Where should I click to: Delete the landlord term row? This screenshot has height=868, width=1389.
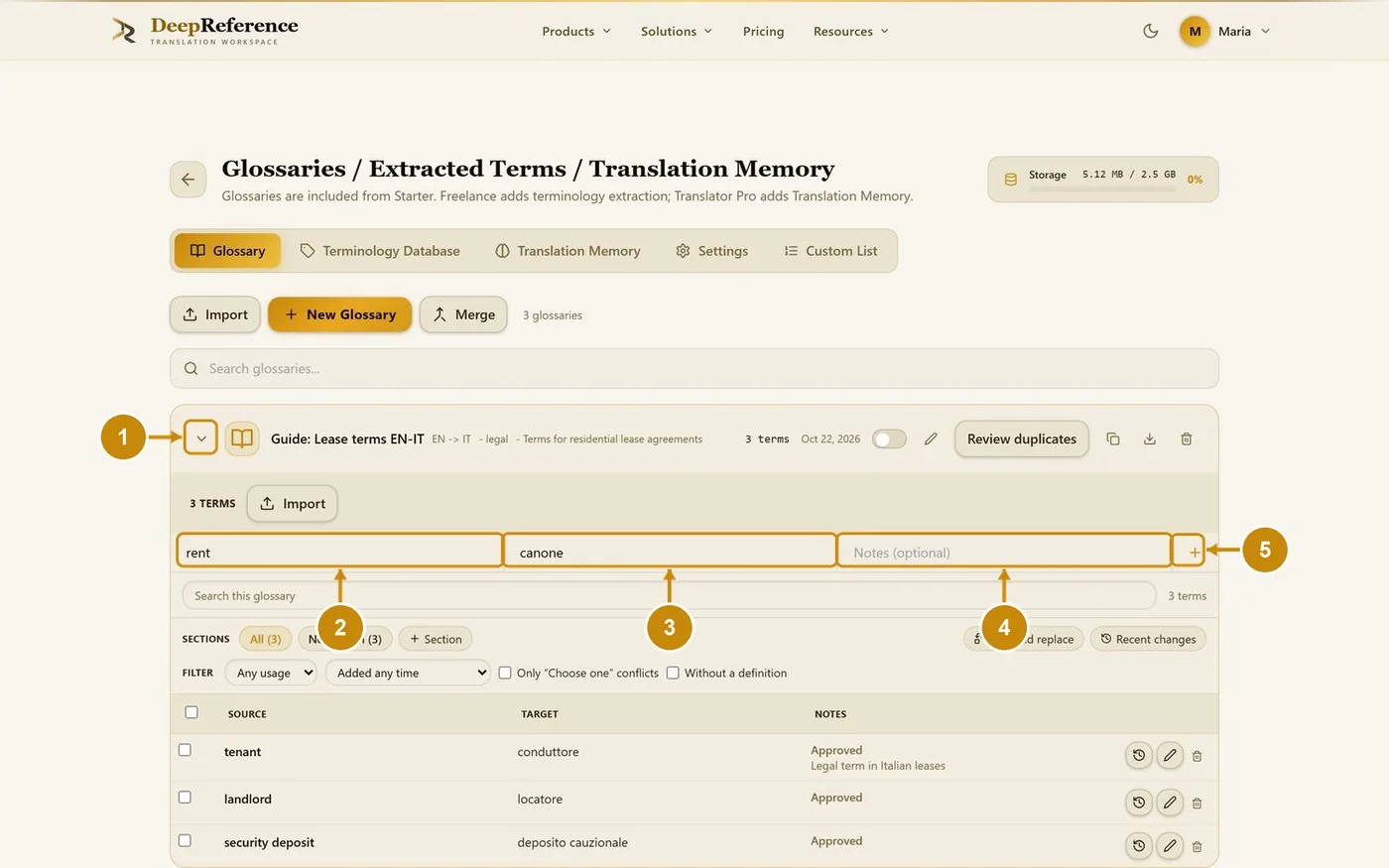(x=1198, y=803)
